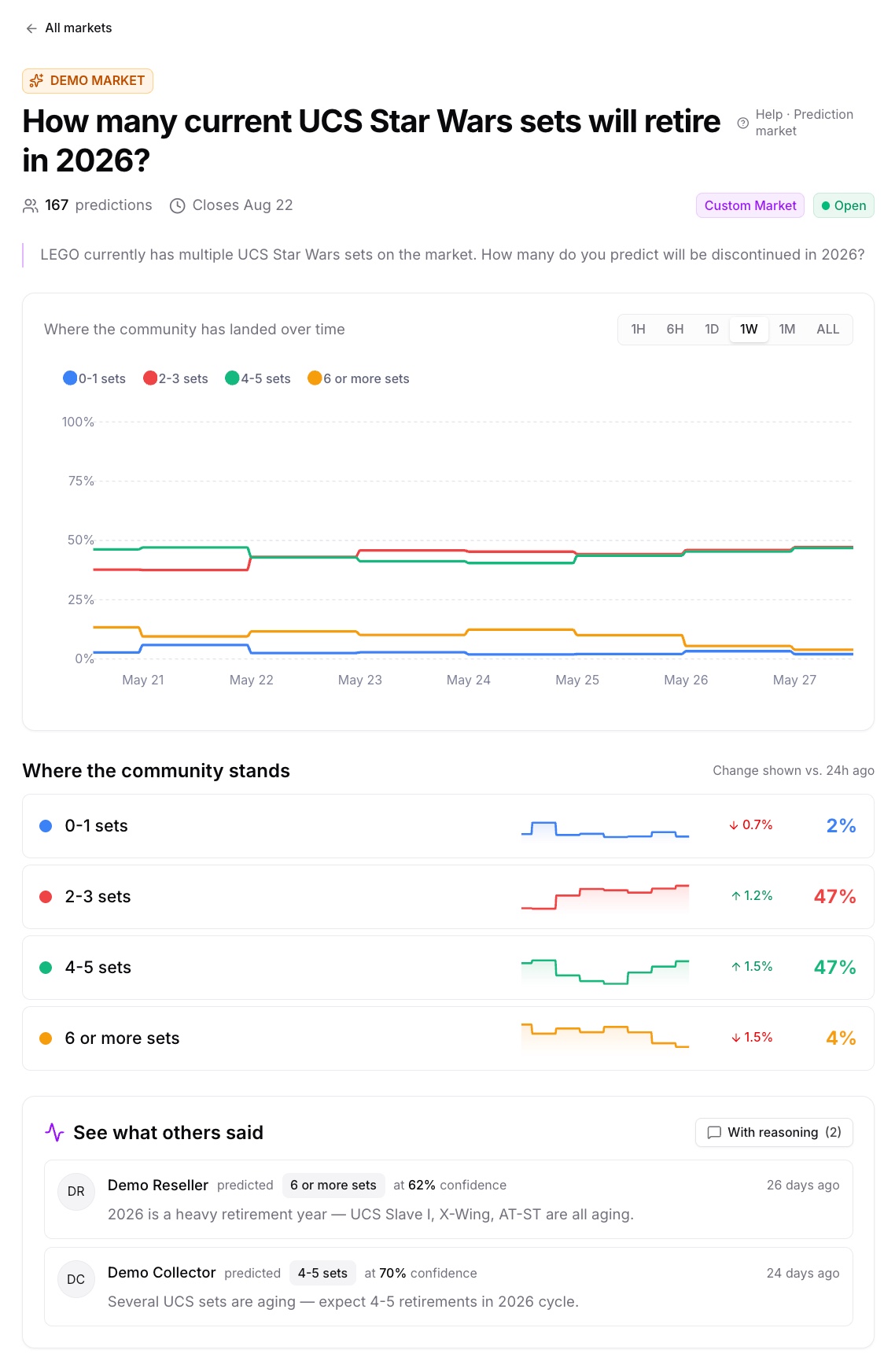Screen dimensions: 895x1372
Task: Click the help question mark icon
Action: pos(742,123)
